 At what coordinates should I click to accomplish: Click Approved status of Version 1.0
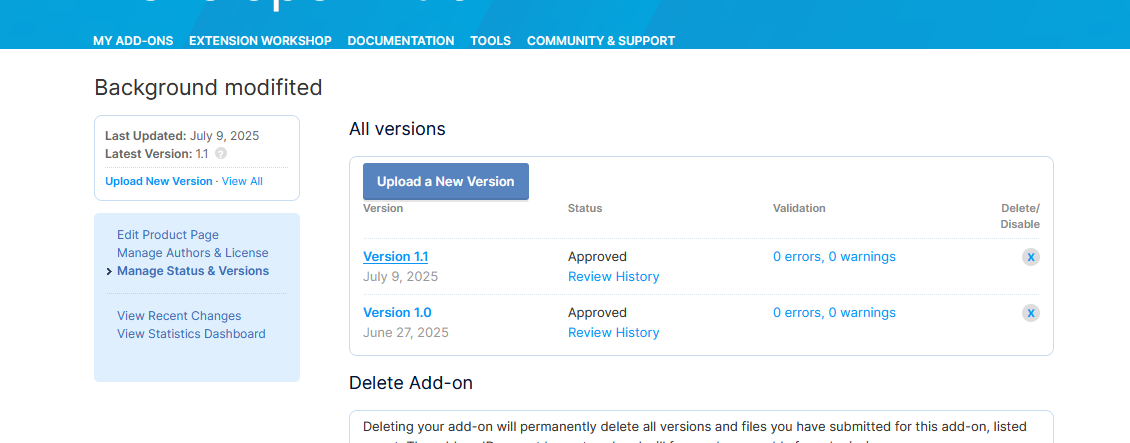click(597, 313)
